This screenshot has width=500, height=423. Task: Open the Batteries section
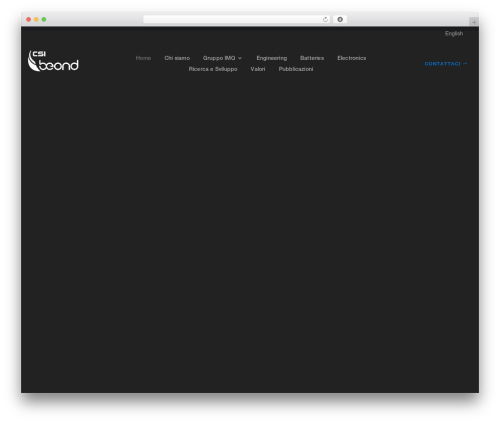click(x=312, y=58)
